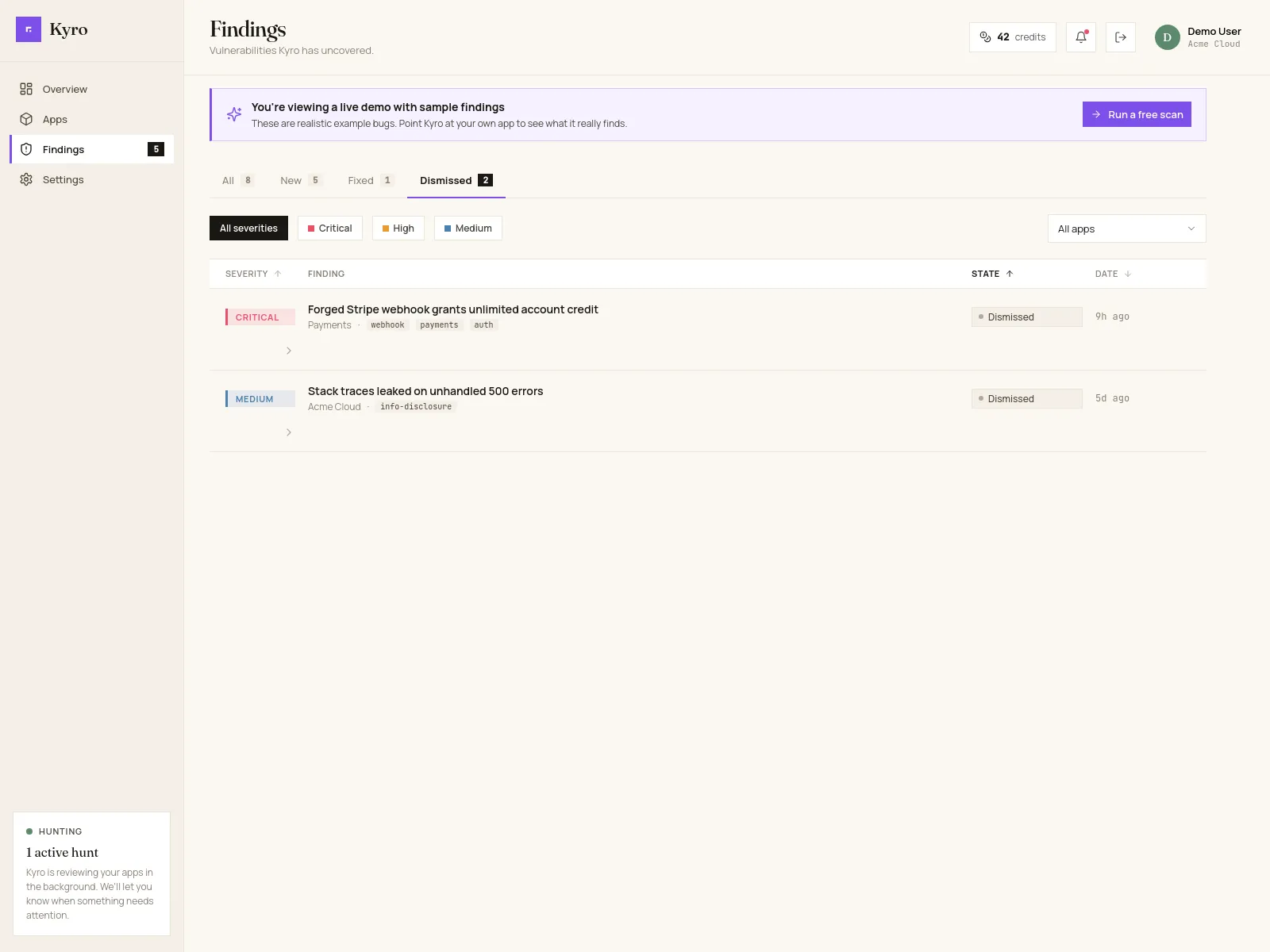This screenshot has width=1270, height=952.
Task: Expand the Medium finding row chevron
Action: tap(289, 432)
